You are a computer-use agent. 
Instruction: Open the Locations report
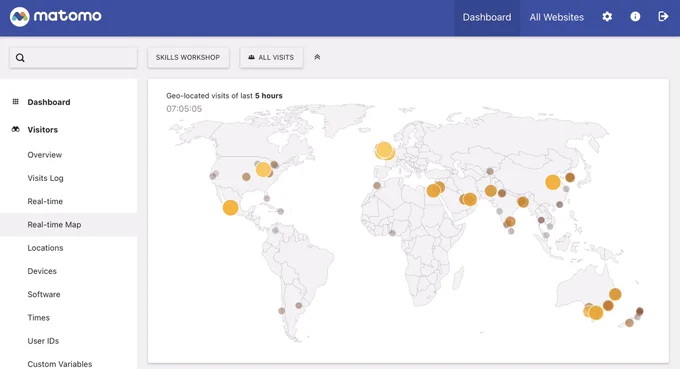tap(46, 248)
